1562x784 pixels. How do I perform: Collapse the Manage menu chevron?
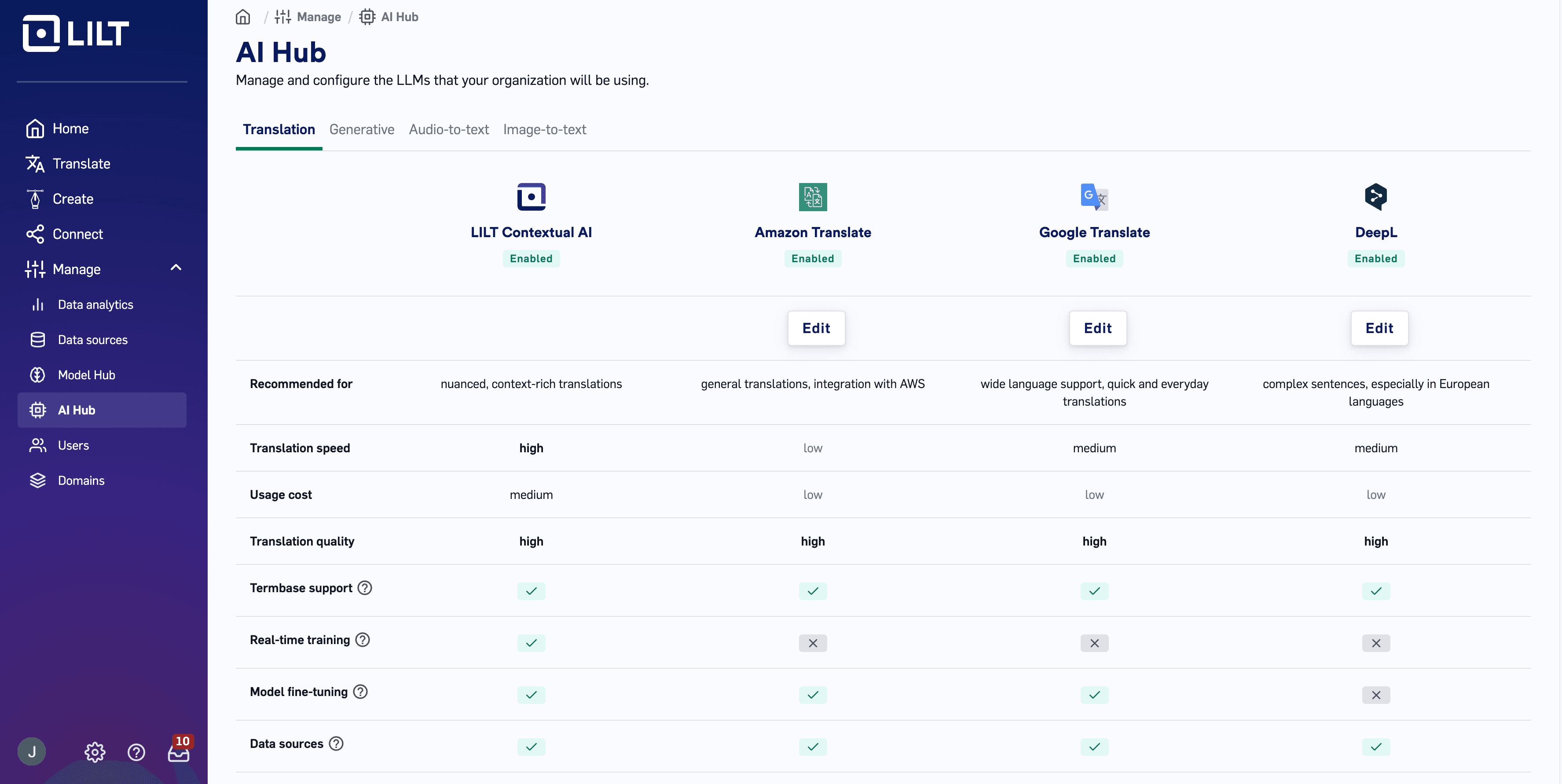pos(176,268)
